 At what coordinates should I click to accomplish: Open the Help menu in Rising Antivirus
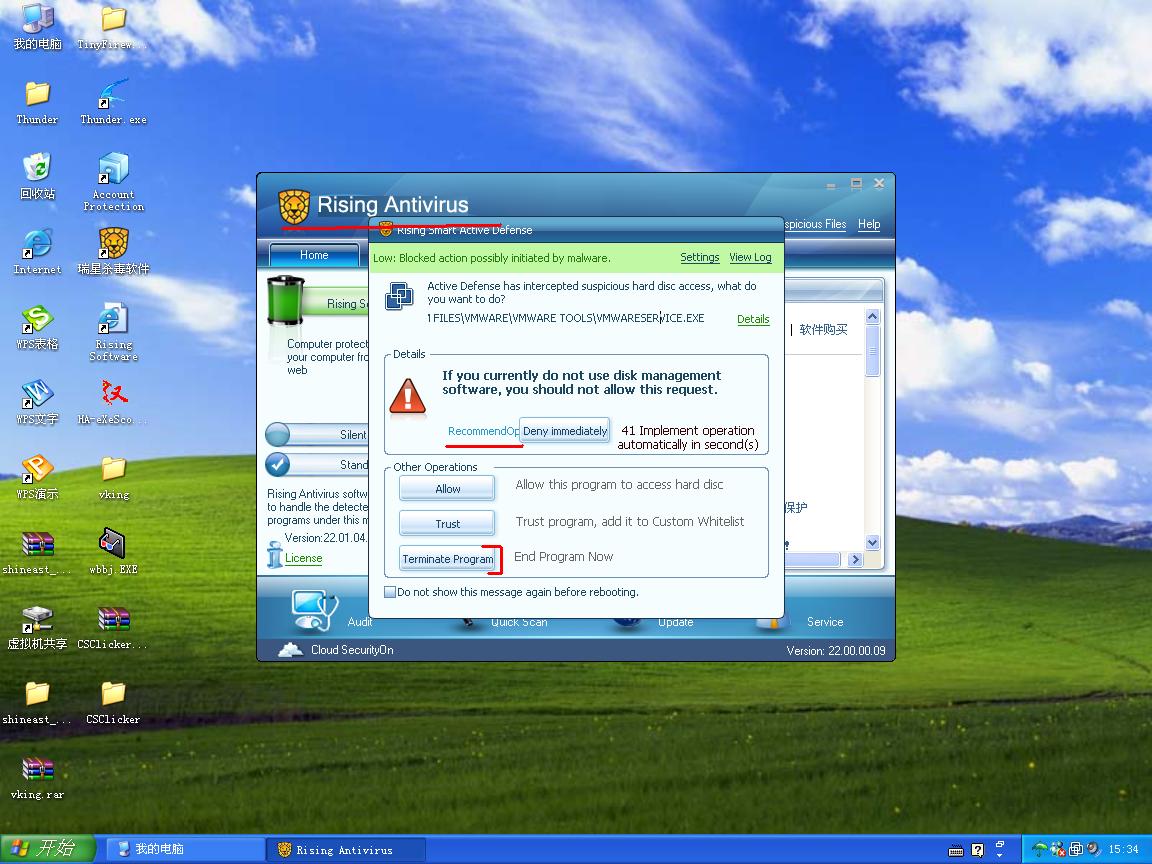pos(869,224)
